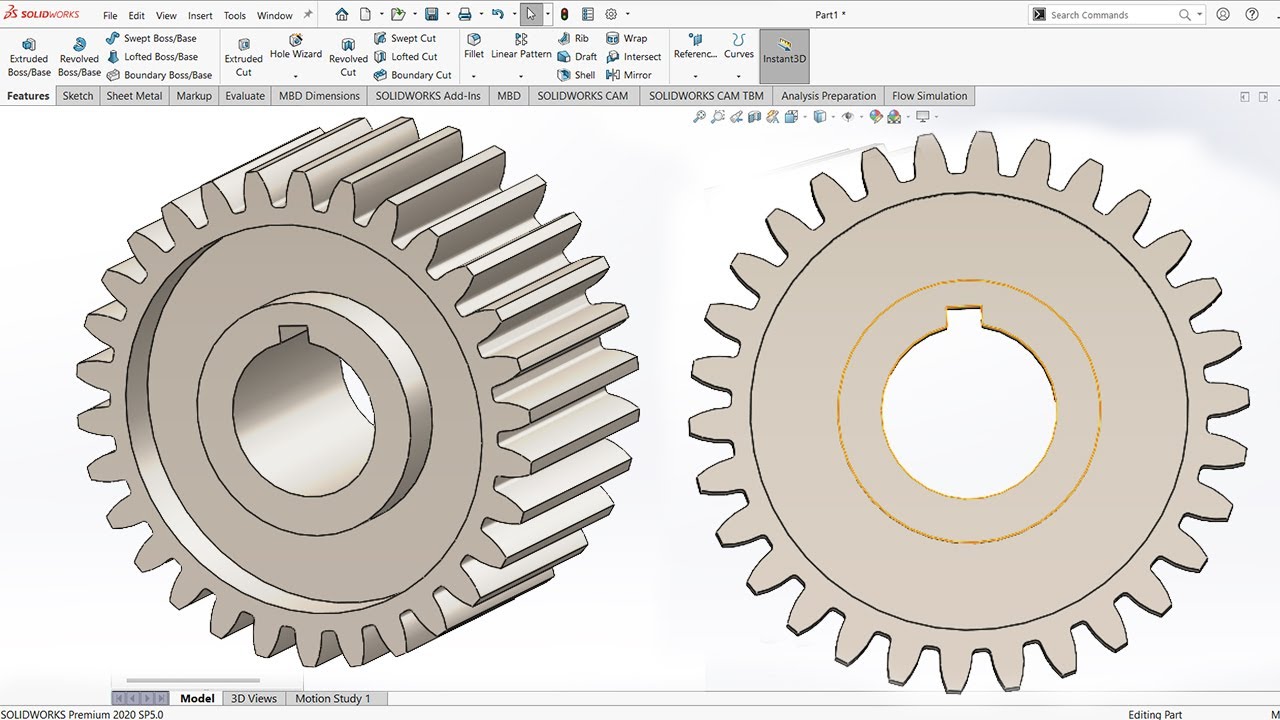Run the Intersect tool

633,57
